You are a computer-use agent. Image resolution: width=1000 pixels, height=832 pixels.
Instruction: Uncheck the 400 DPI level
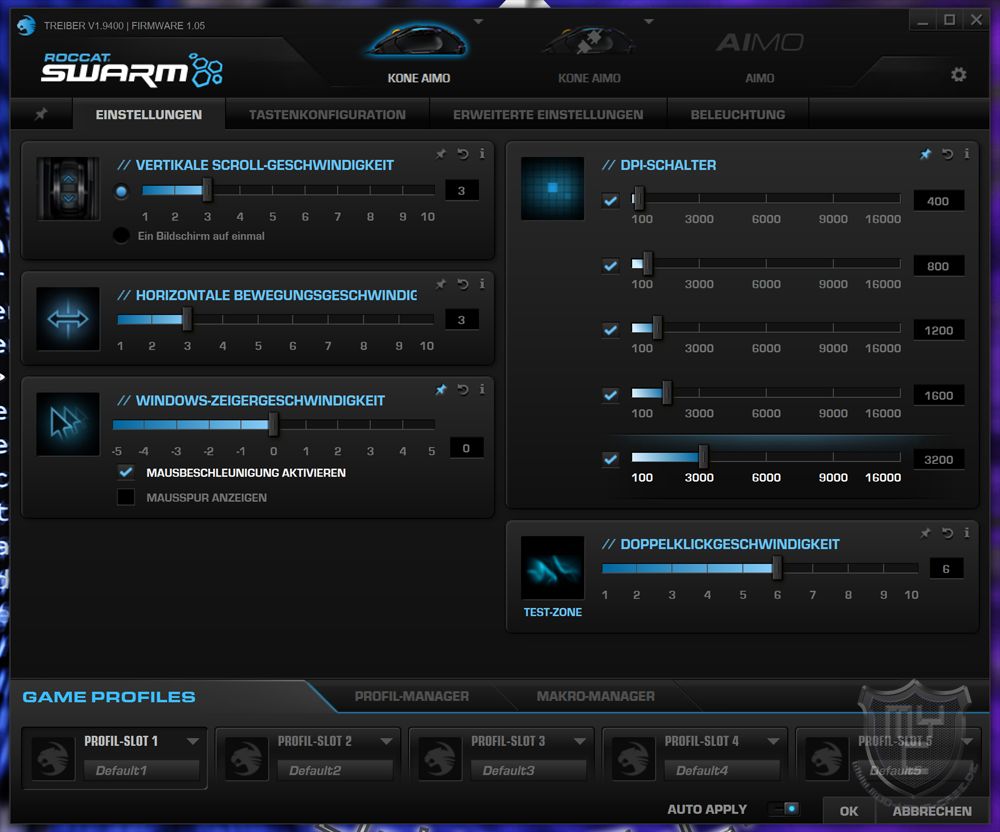(x=610, y=201)
